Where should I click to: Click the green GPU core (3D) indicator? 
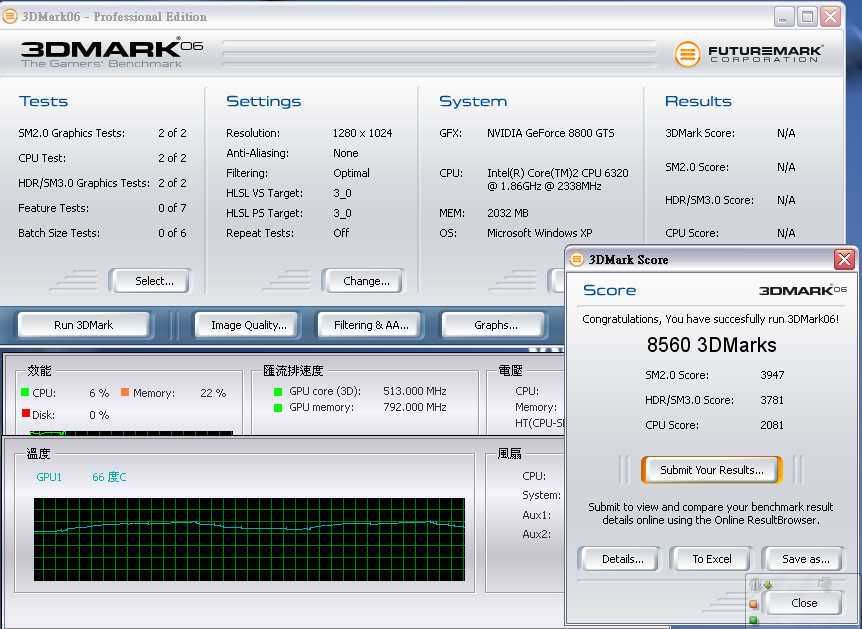278,391
